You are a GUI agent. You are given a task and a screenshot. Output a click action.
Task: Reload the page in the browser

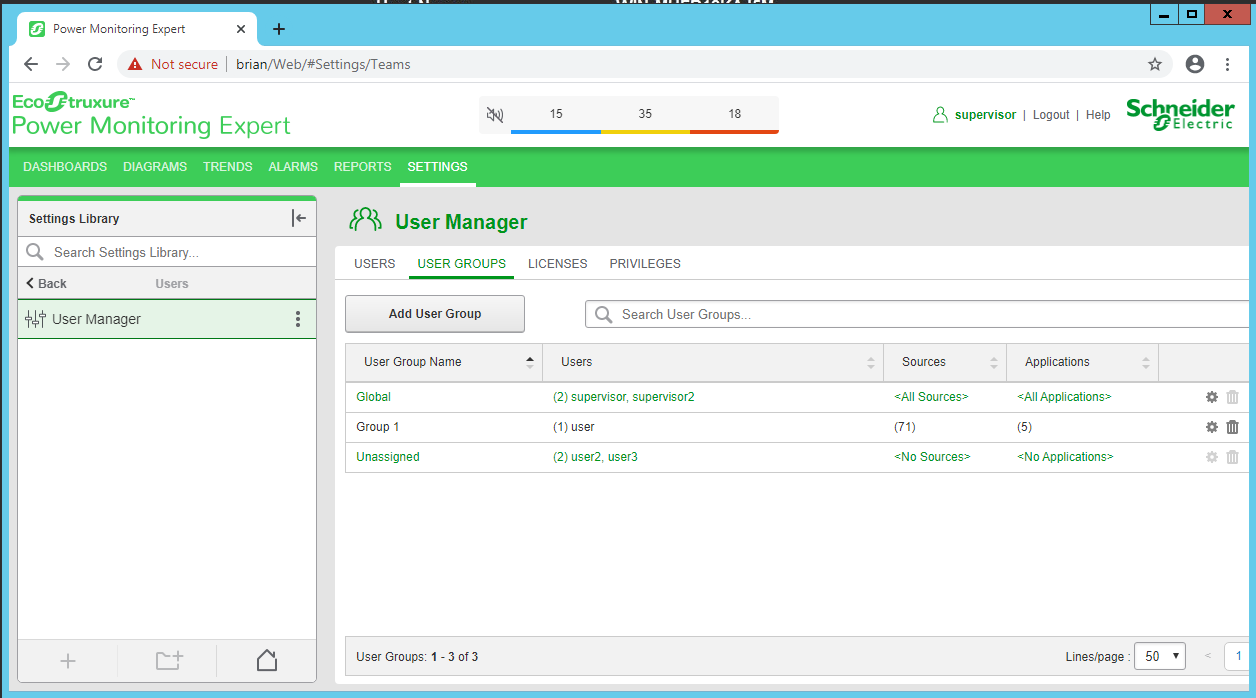point(95,64)
